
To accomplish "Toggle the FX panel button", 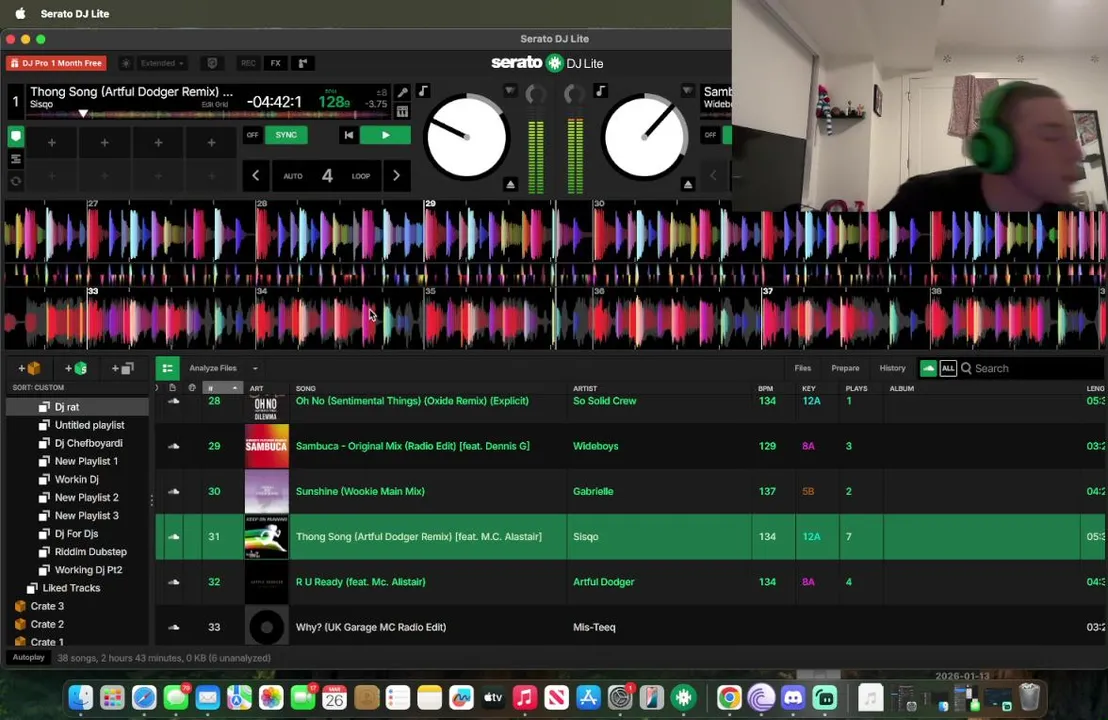I will pyautogui.click(x=276, y=63).
